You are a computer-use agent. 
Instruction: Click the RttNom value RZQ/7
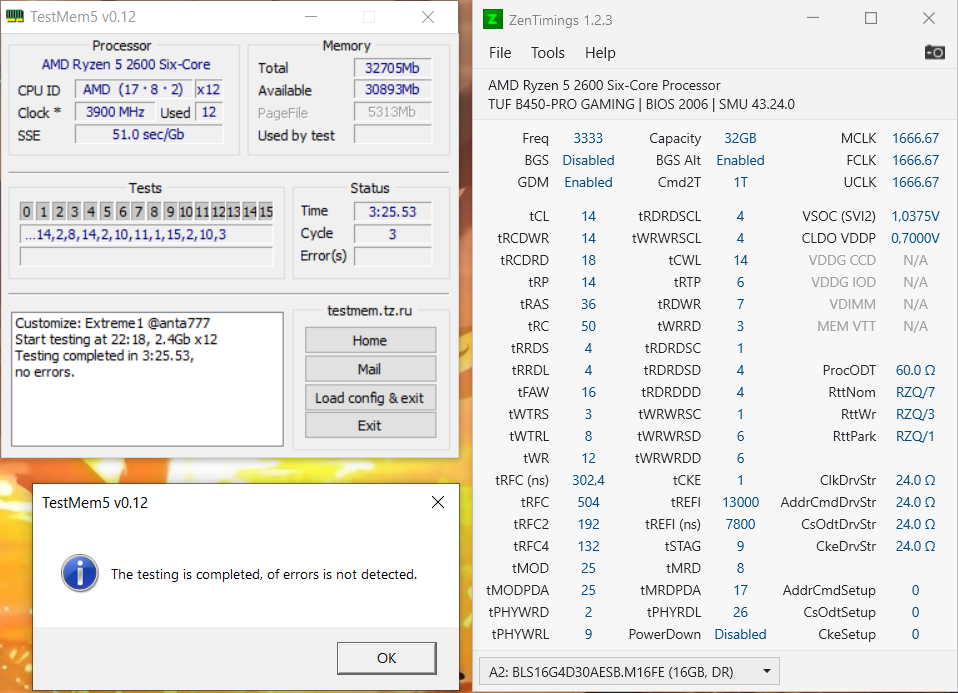(x=915, y=392)
